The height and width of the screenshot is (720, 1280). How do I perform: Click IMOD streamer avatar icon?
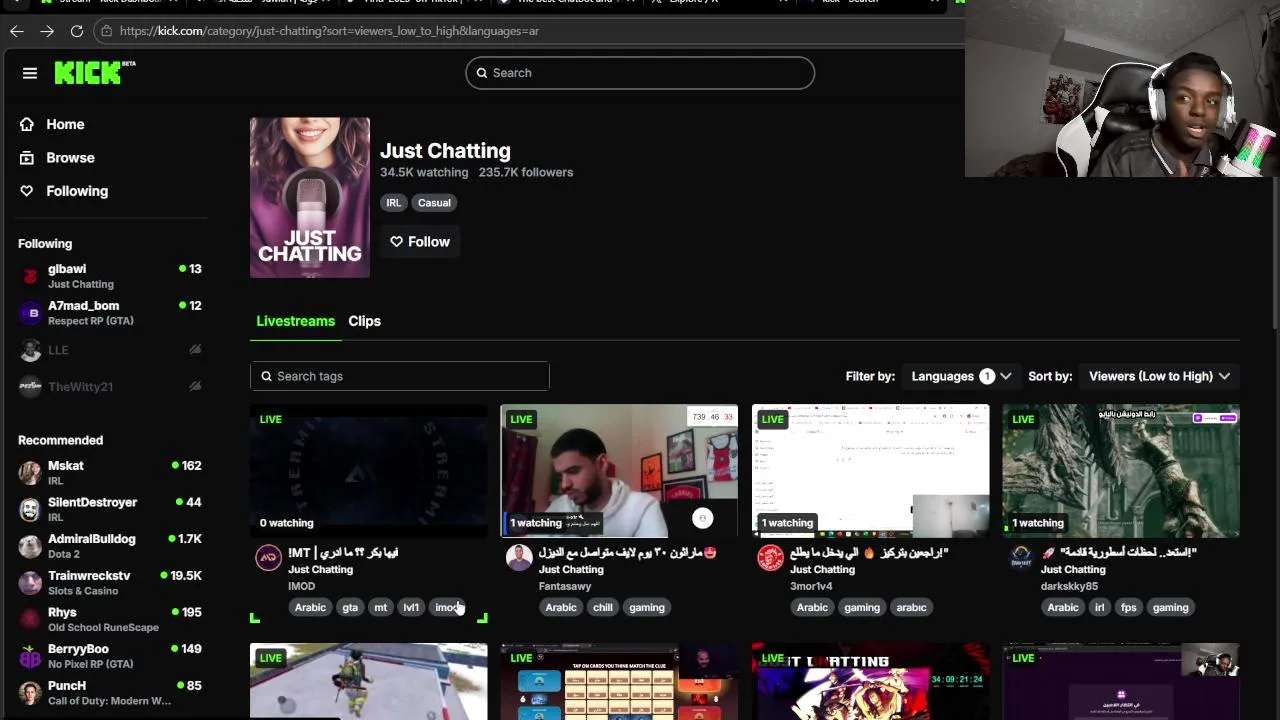(x=268, y=558)
